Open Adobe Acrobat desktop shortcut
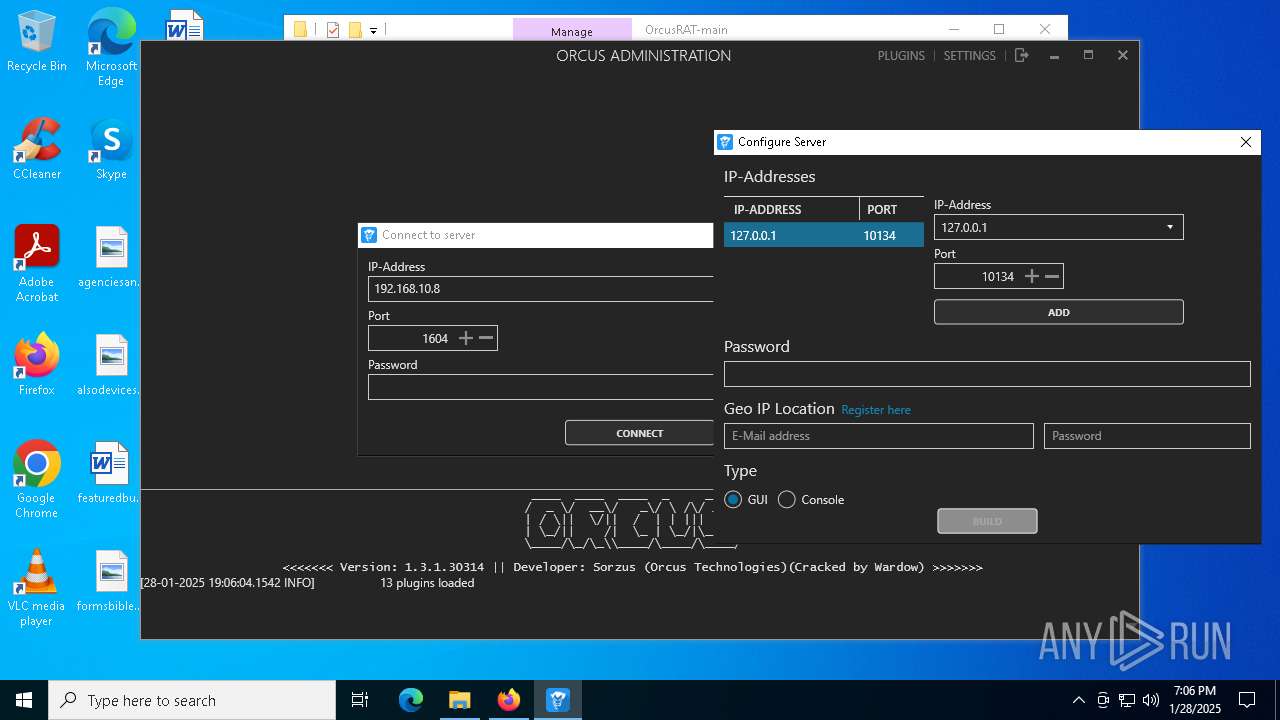 click(37, 264)
